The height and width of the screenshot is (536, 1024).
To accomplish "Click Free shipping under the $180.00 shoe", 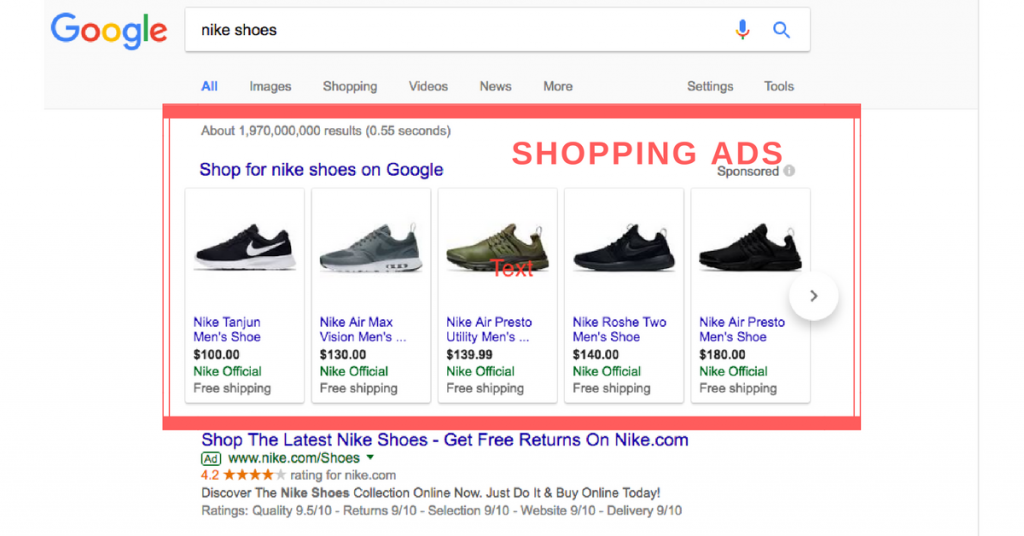I will [x=738, y=388].
